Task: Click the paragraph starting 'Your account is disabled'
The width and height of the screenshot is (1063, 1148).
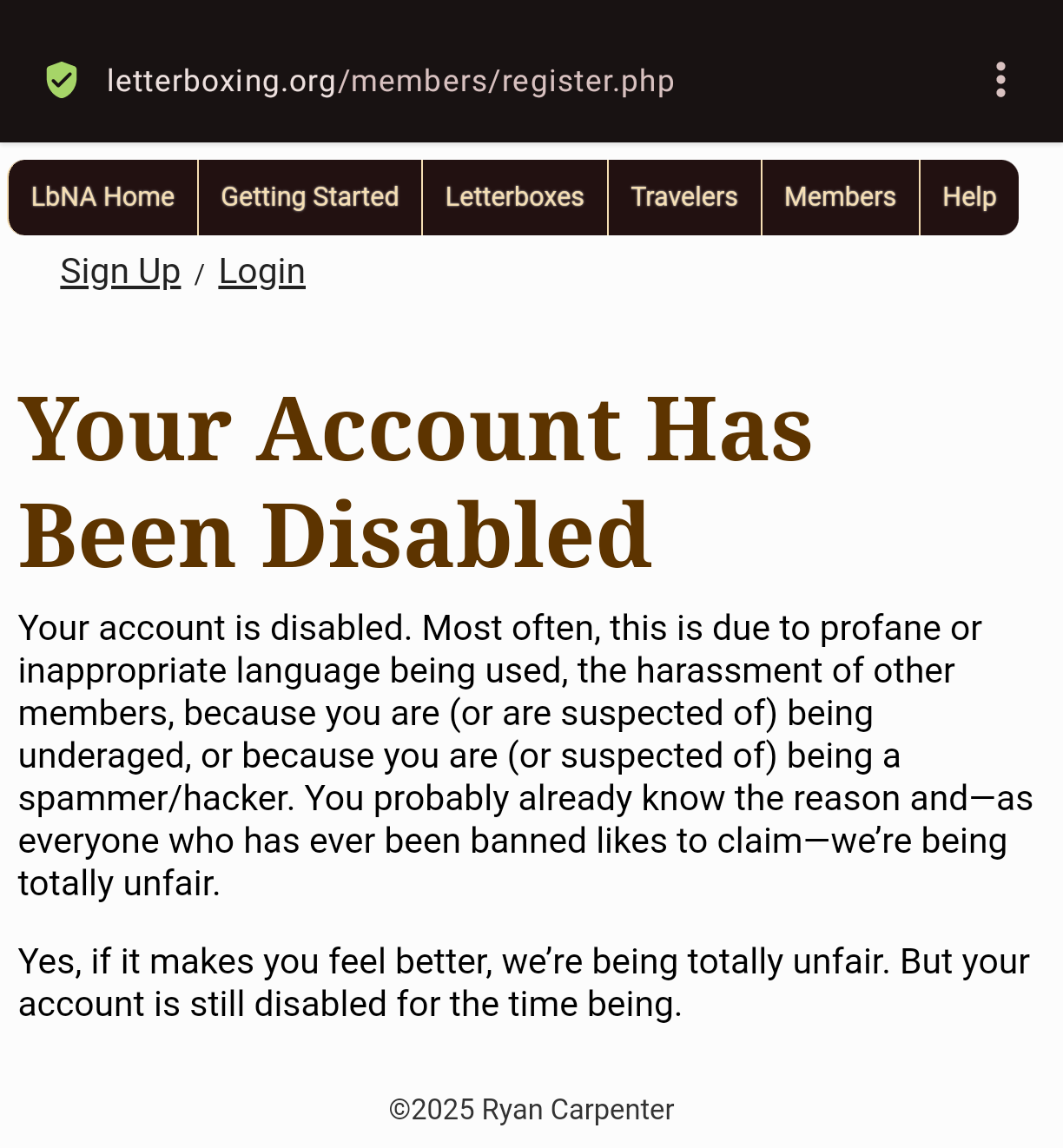Action: (x=526, y=755)
